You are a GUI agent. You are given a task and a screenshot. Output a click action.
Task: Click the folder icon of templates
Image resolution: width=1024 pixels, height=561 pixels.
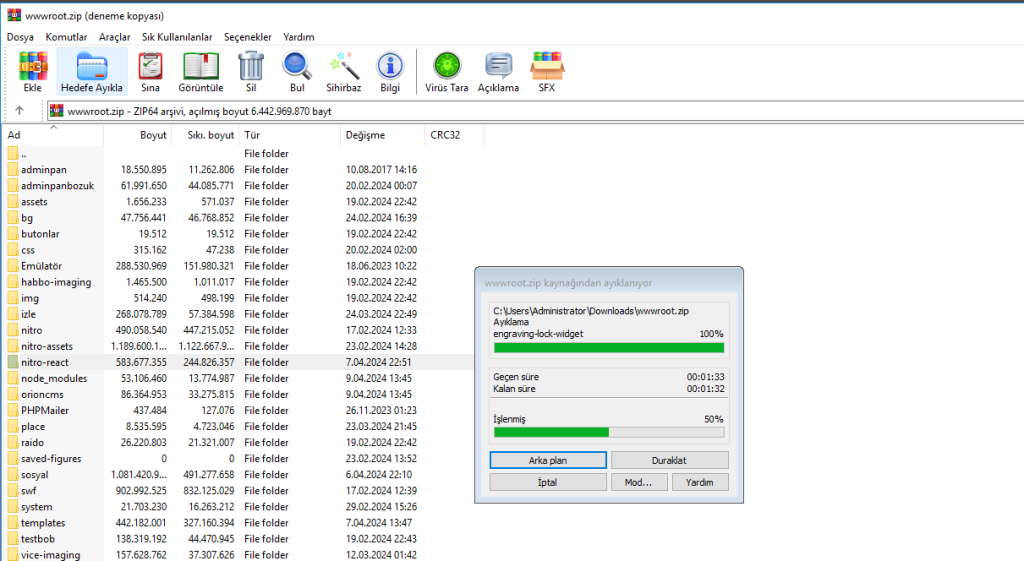point(12,522)
